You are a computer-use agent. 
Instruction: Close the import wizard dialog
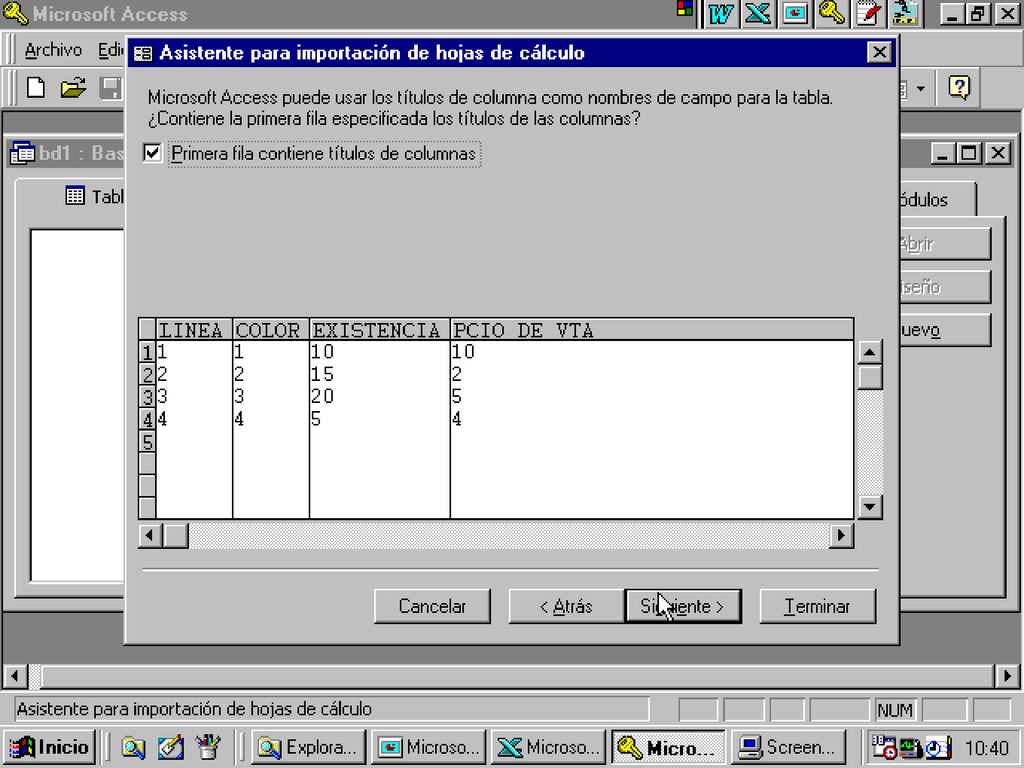[879, 52]
